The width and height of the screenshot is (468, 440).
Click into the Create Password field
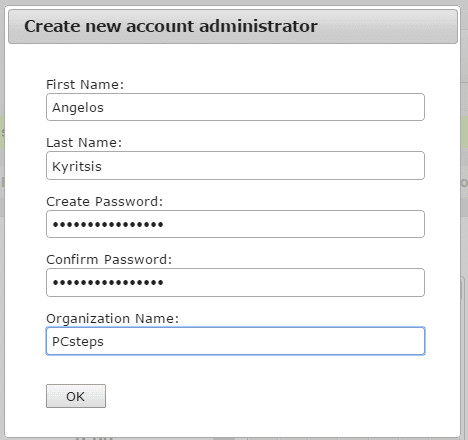point(235,224)
